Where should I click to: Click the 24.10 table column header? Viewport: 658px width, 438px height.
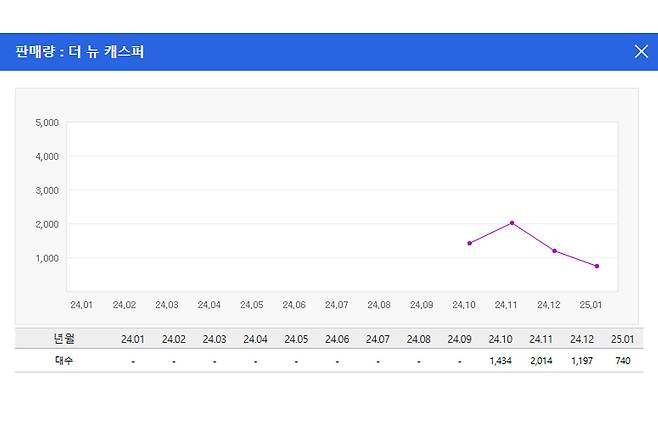coord(500,339)
